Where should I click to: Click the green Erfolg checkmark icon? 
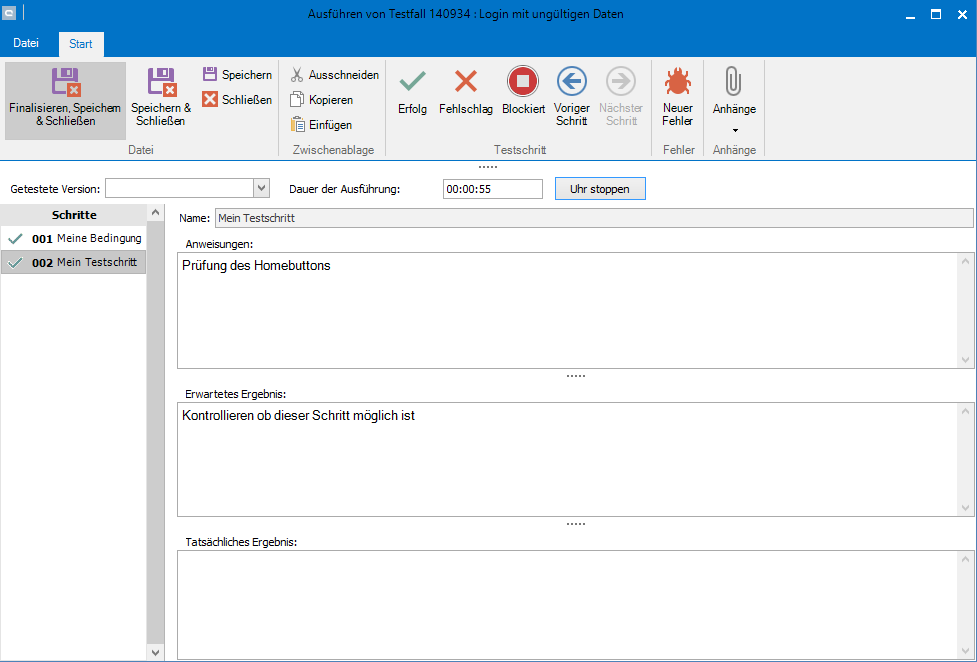[x=412, y=82]
